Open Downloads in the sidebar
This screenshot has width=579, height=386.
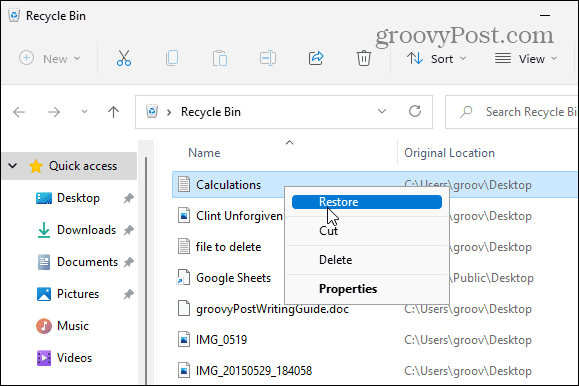click(x=86, y=230)
